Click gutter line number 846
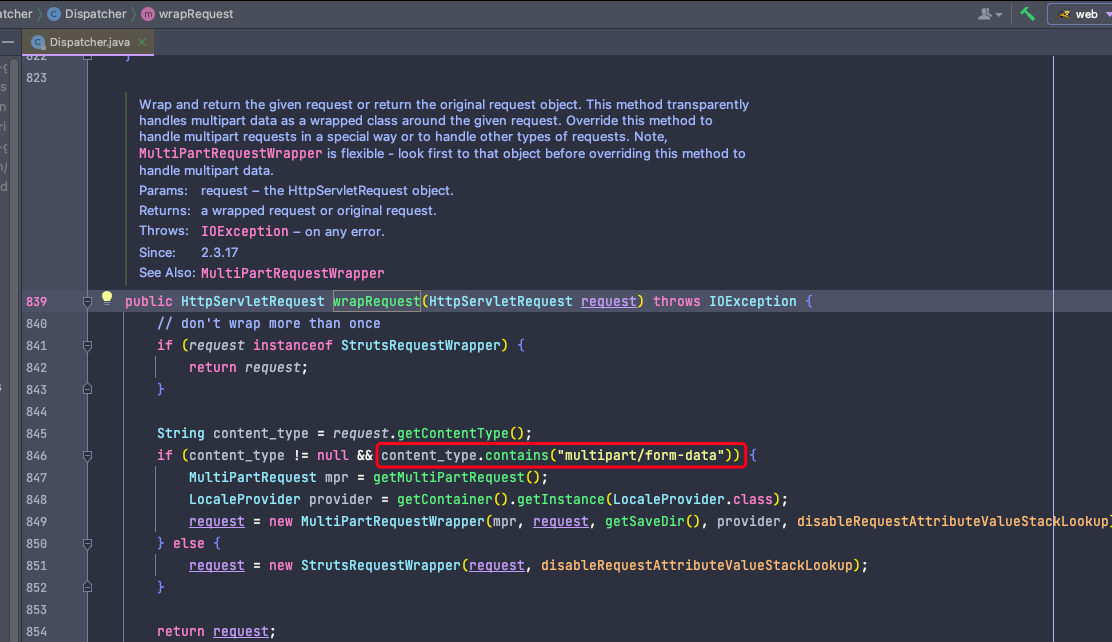This screenshot has width=1112, height=642. pyautogui.click(x=37, y=455)
